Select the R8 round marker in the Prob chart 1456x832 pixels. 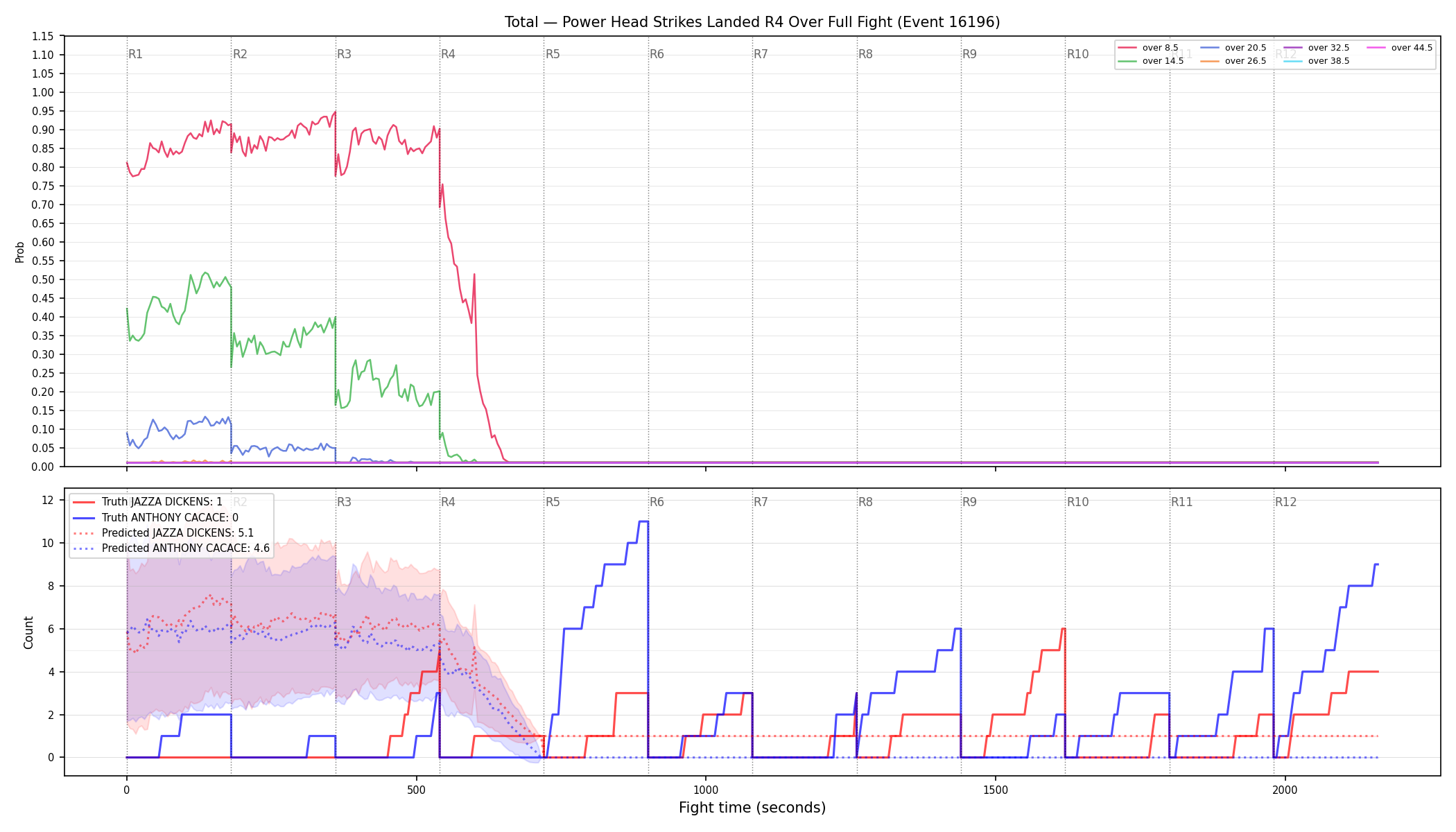865,54
